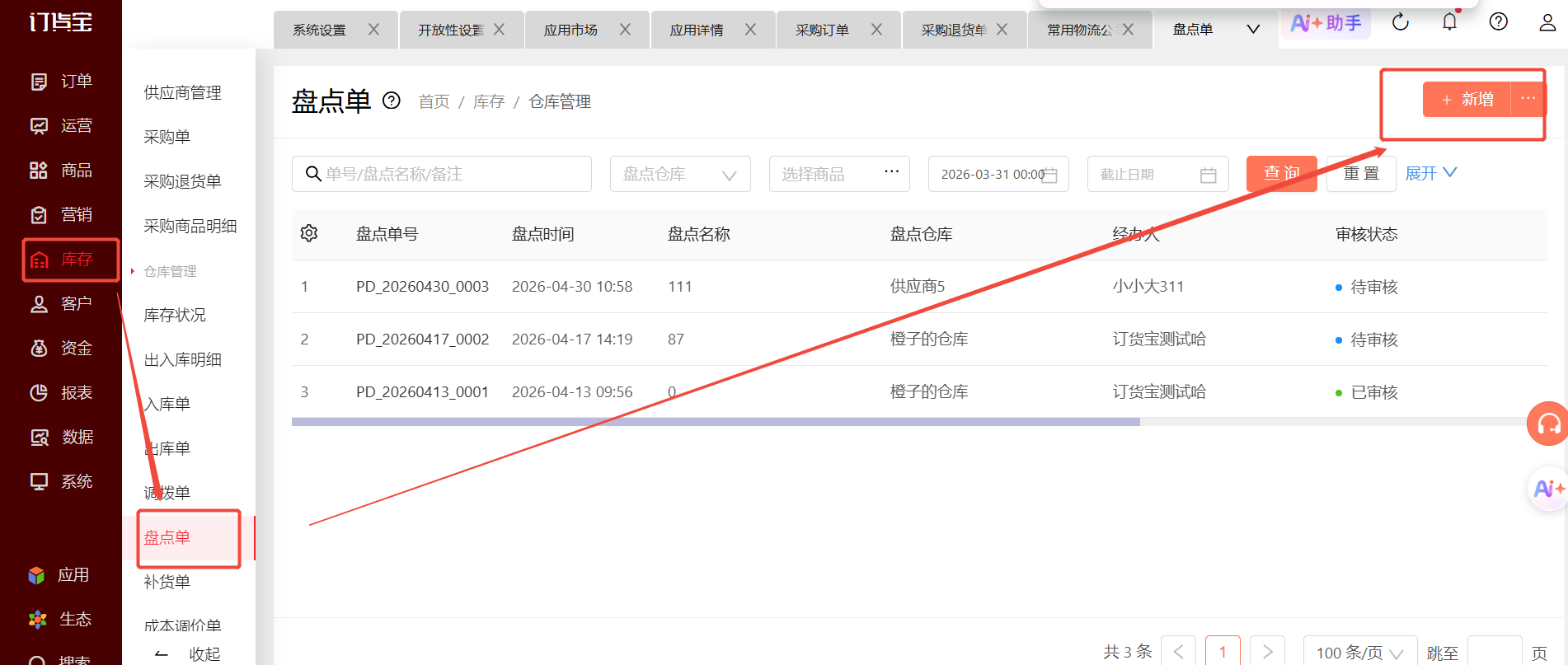Image resolution: width=1568 pixels, height=665 pixels.
Task: Switch to the 开放性设置 tab
Action: [450, 30]
